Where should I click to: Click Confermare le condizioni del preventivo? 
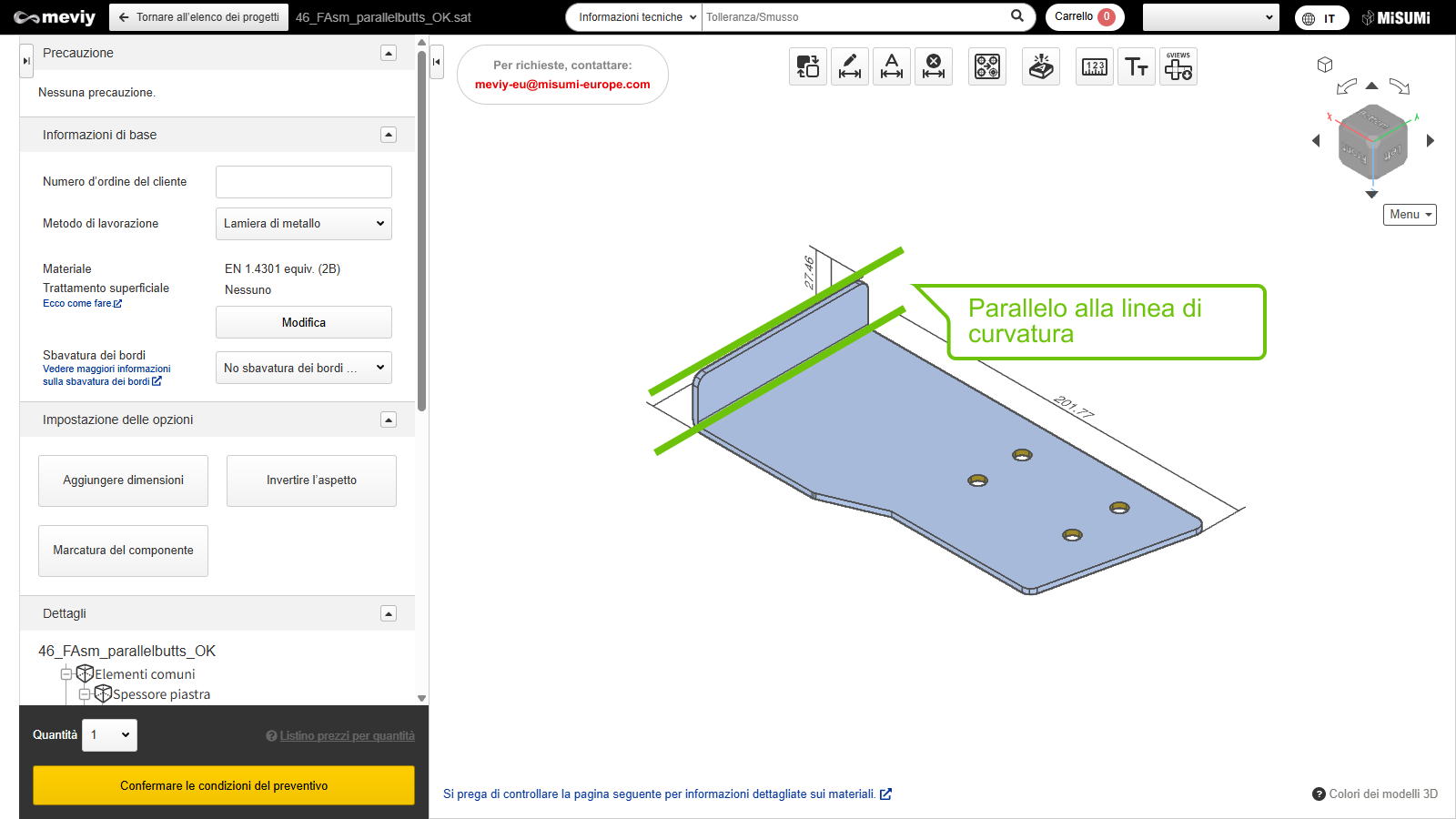point(224,785)
